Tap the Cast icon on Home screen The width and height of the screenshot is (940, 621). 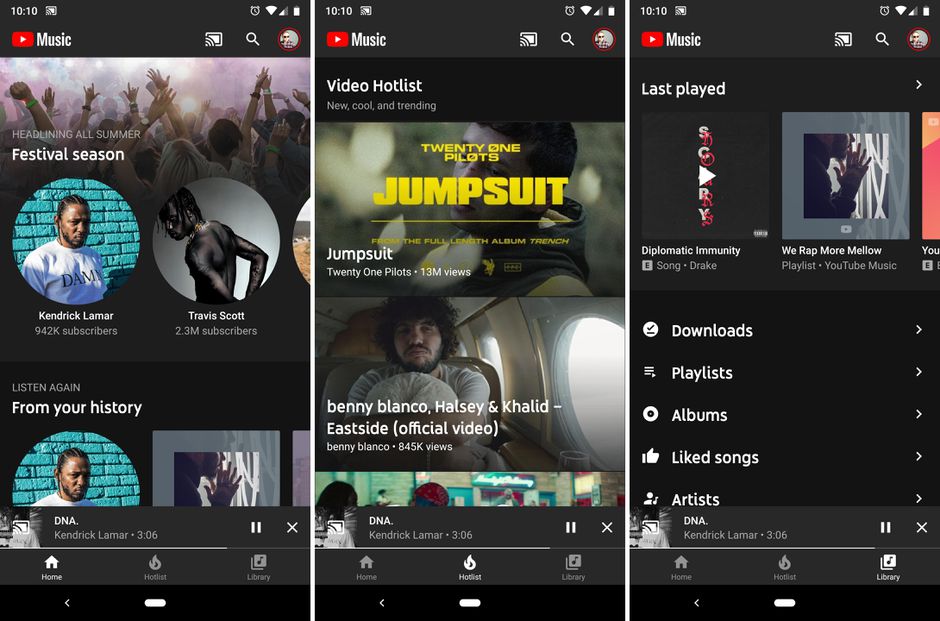(213, 40)
